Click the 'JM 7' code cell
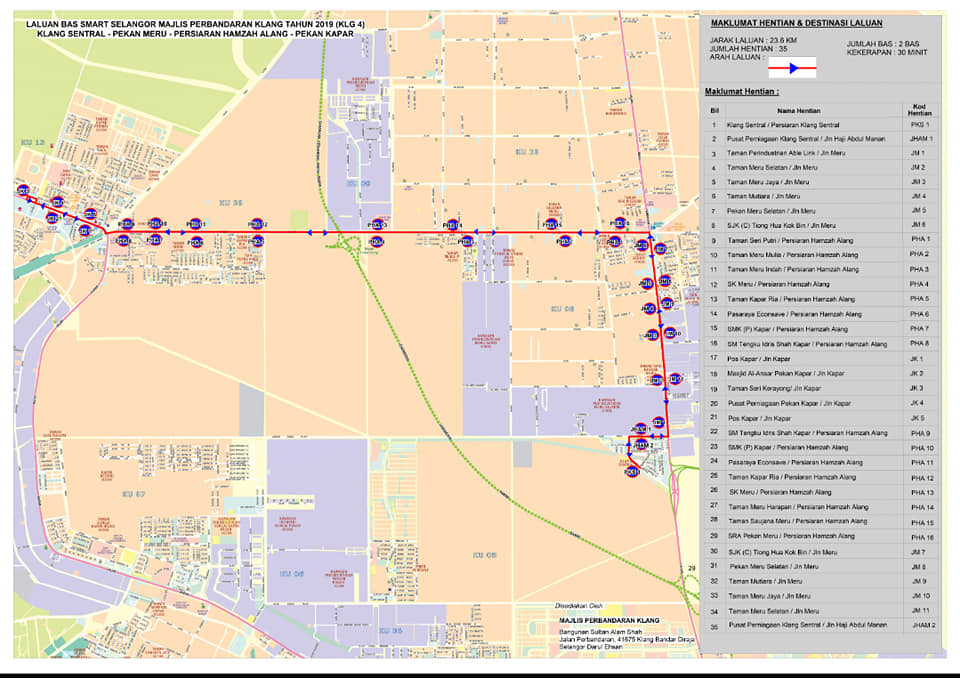 [918, 552]
